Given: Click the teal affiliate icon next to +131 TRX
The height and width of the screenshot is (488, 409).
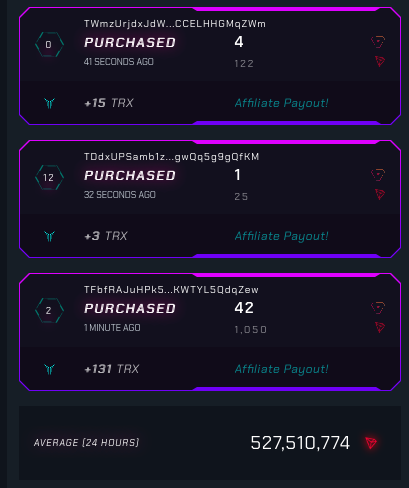Looking at the screenshot, I should [x=50, y=369].
